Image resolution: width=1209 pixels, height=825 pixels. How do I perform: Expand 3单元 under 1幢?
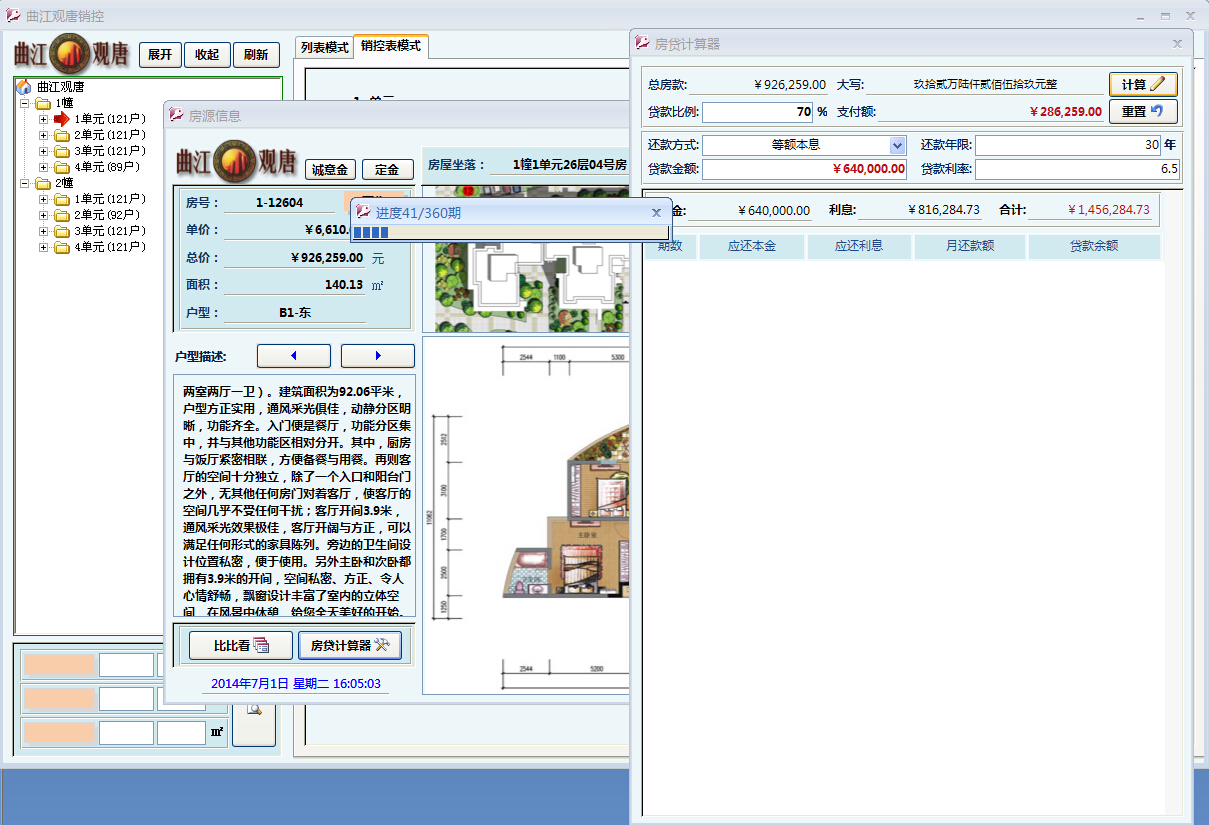click(44, 151)
